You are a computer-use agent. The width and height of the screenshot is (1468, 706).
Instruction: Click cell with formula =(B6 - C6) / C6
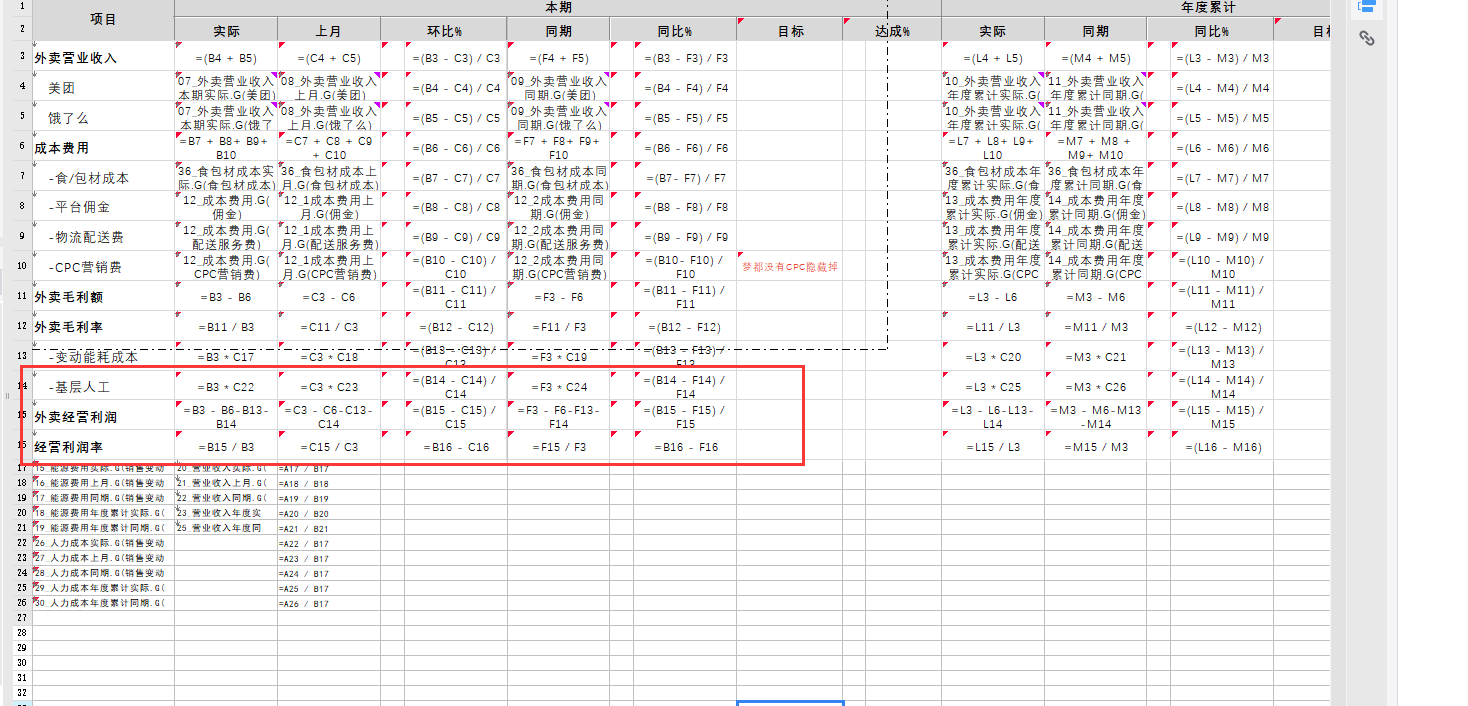click(x=456, y=148)
